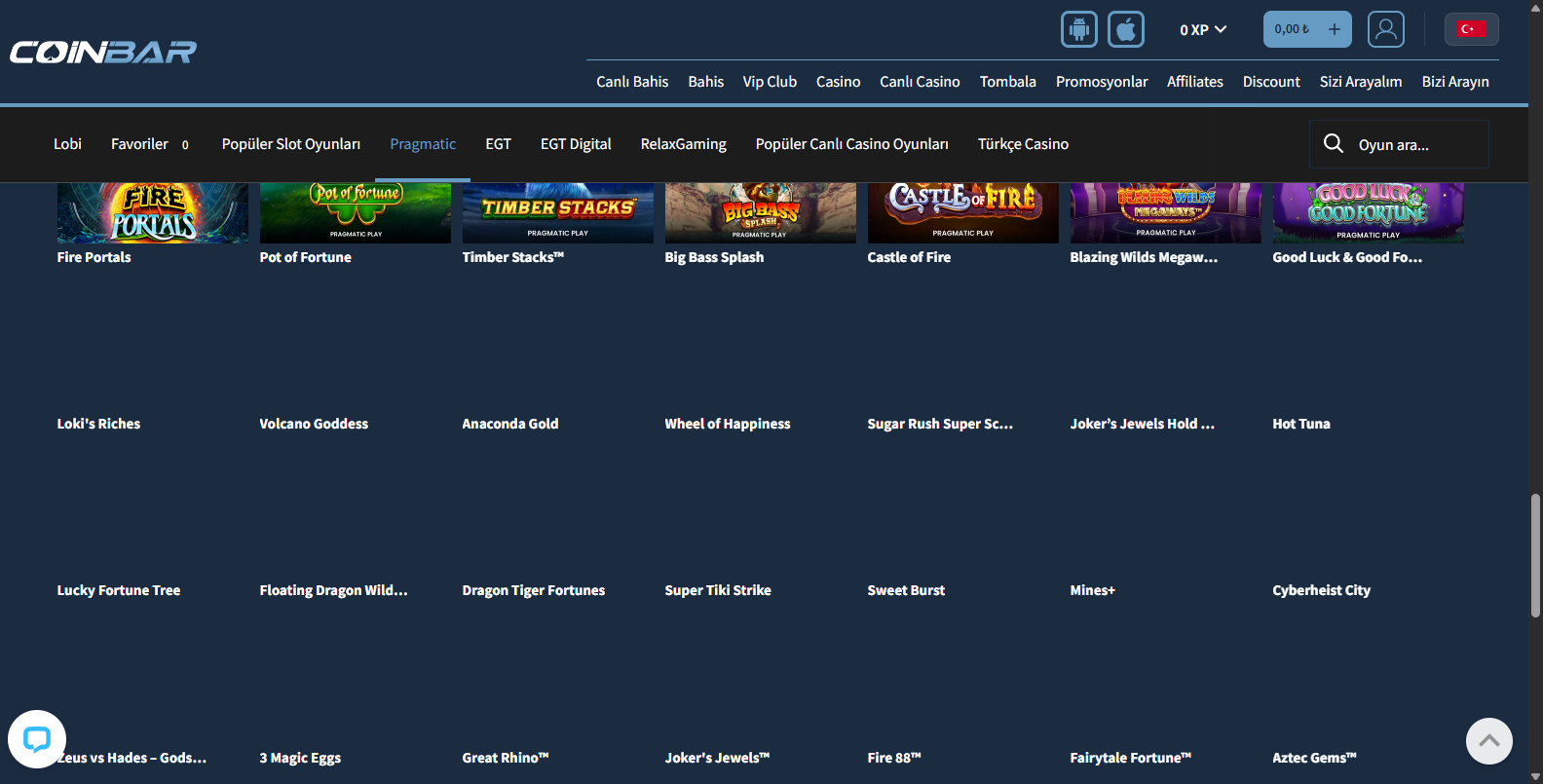Open Popüler Canlı Casino Oyunları tab
The width and height of the screenshot is (1543, 784).
pos(852,144)
